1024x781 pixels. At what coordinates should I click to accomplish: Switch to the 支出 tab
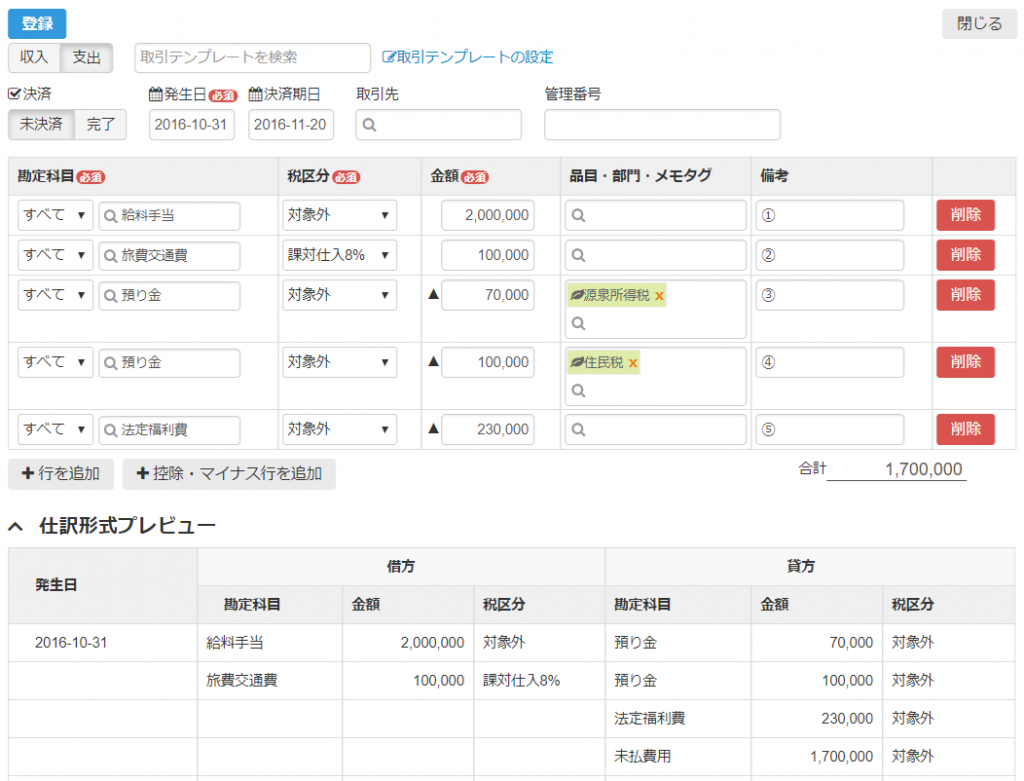tap(87, 58)
